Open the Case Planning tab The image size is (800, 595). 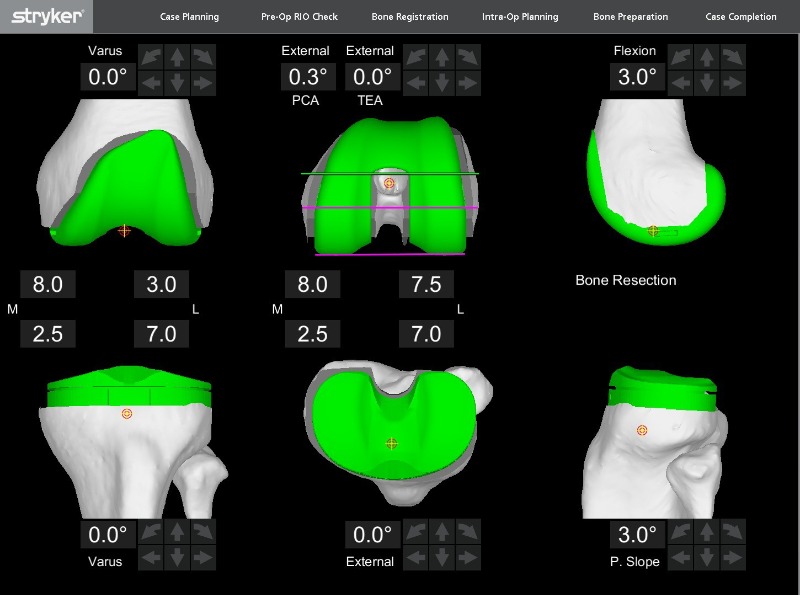pyautogui.click(x=189, y=17)
